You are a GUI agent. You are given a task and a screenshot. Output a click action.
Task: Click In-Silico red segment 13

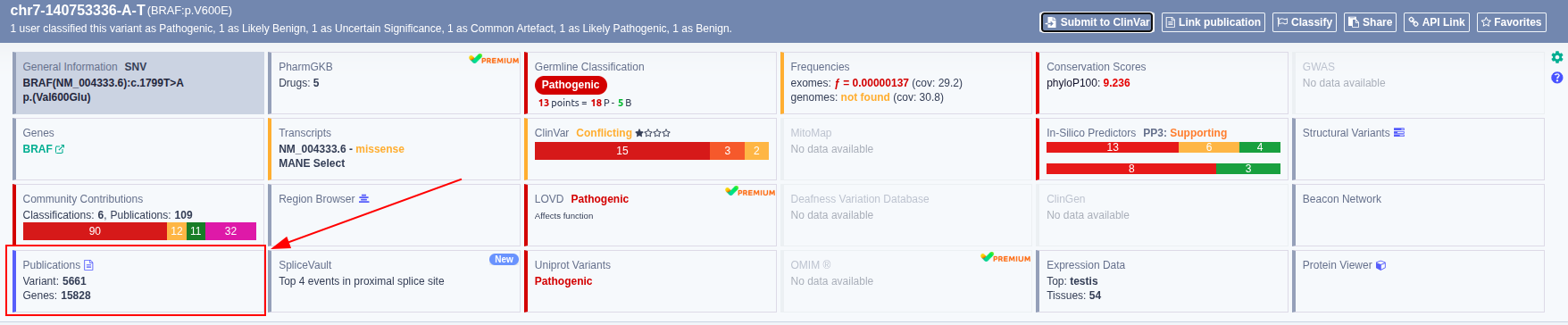(1113, 147)
